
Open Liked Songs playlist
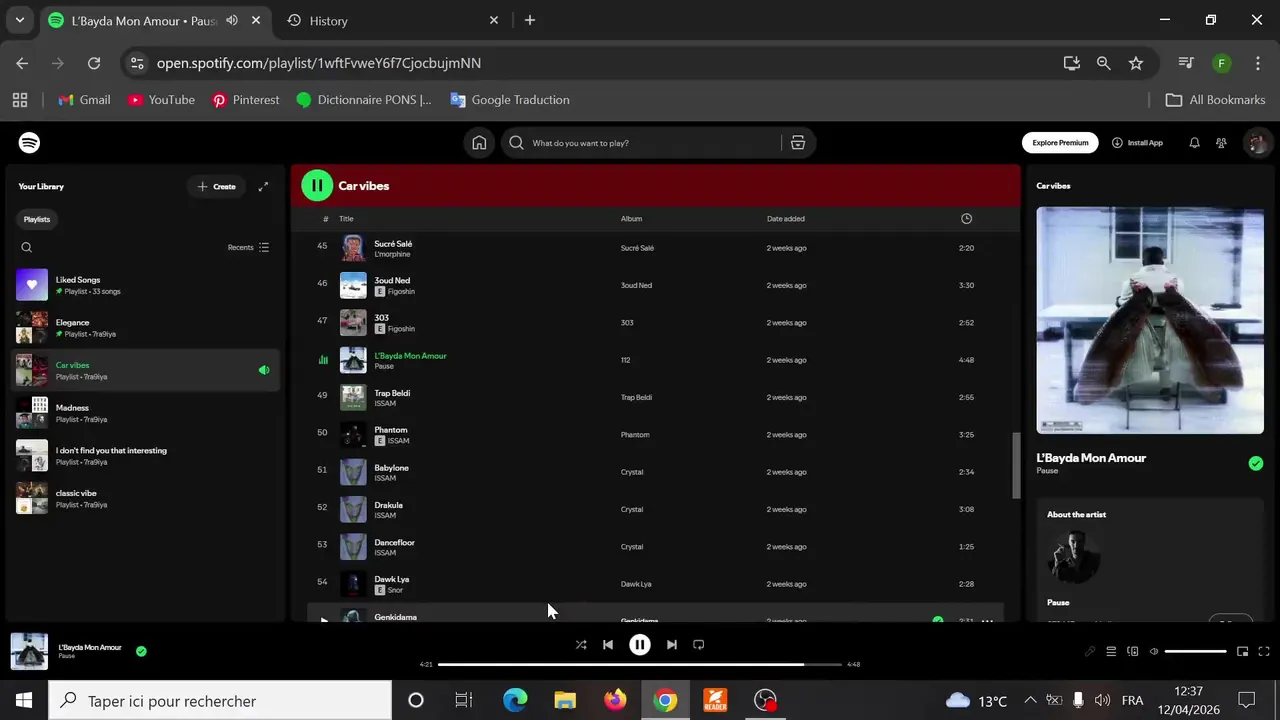click(145, 285)
